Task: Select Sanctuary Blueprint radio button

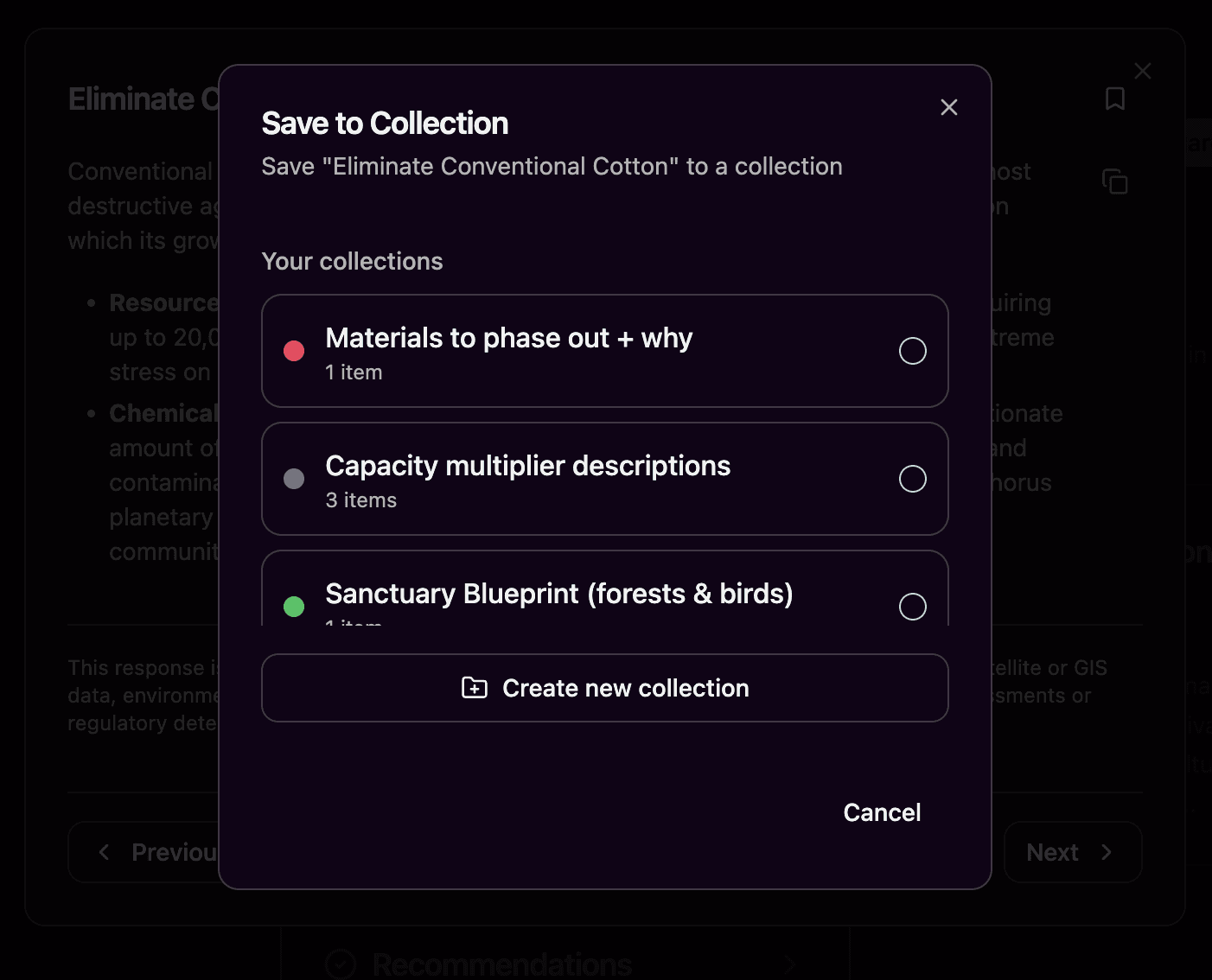Action: click(913, 607)
